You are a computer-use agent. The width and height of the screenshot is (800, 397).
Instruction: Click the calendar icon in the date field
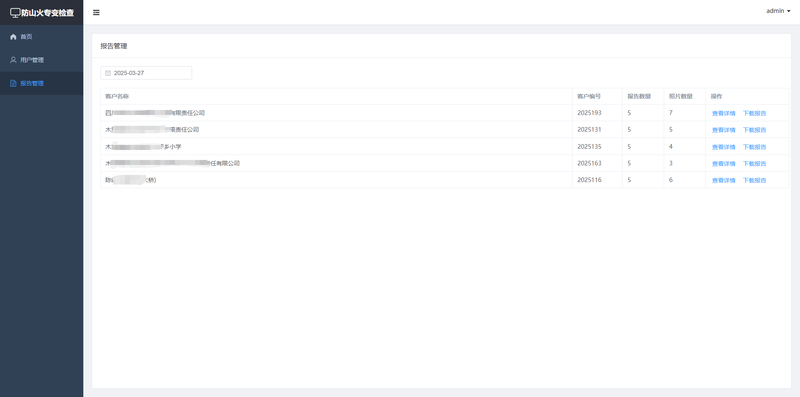coord(108,73)
